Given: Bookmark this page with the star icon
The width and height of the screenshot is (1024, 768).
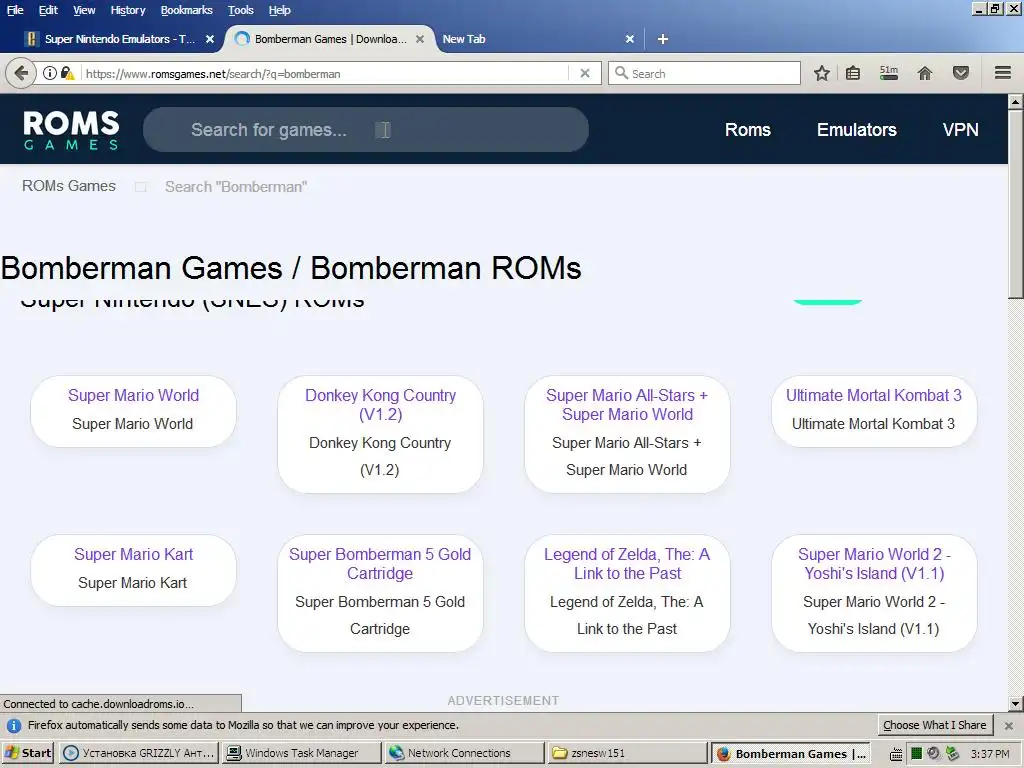Looking at the screenshot, I should click(x=822, y=73).
